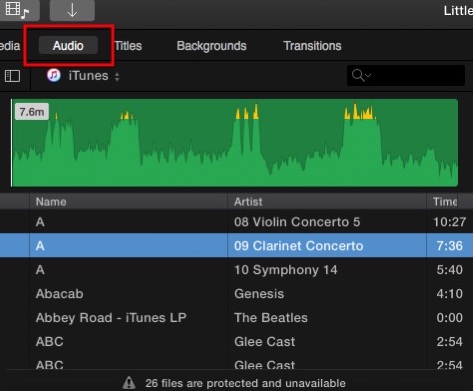The width and height of the screenshot is (473, 391).
Task: Open the iTunes source dropdown
Action: (x=94, y=76)
